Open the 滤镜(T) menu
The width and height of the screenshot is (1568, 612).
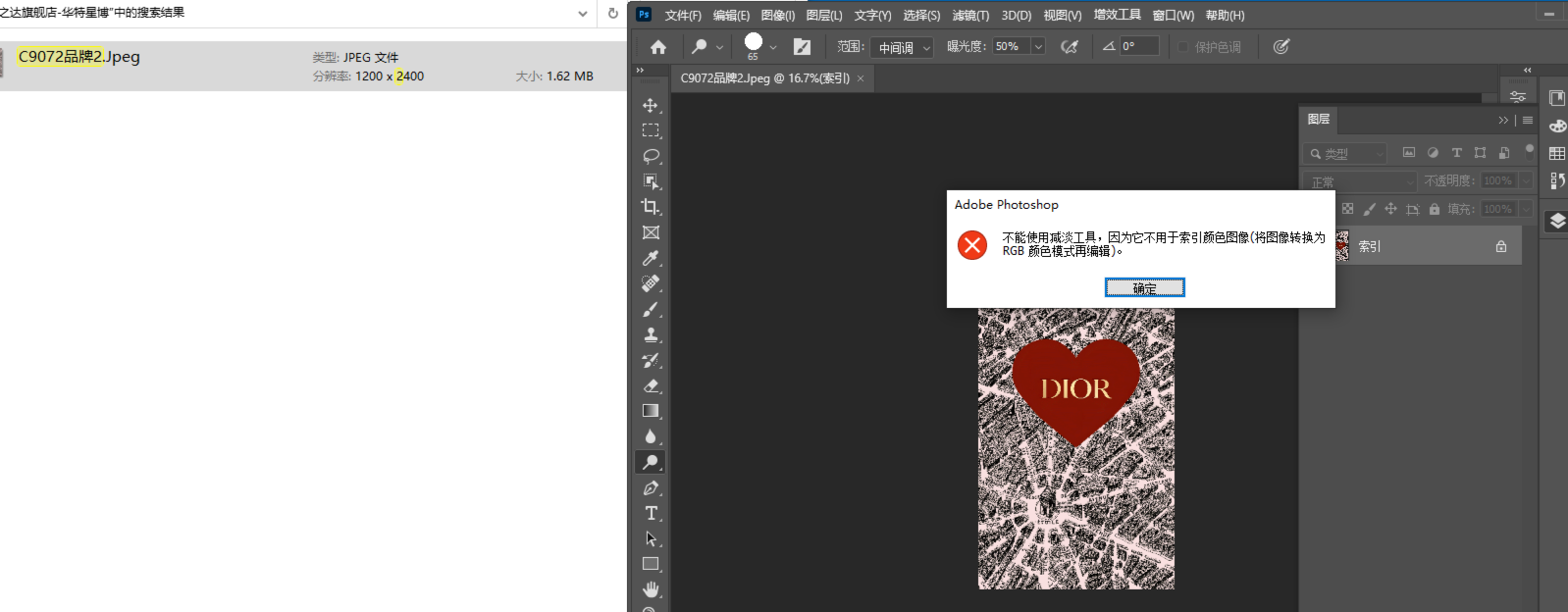[x=969, y=15]
